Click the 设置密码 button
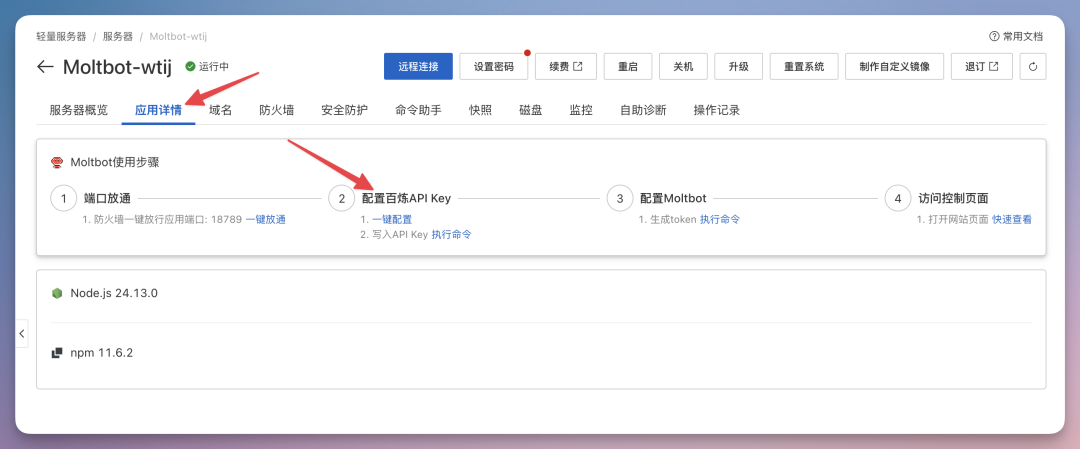1080x449 pixels. click(x=494, y=67)
